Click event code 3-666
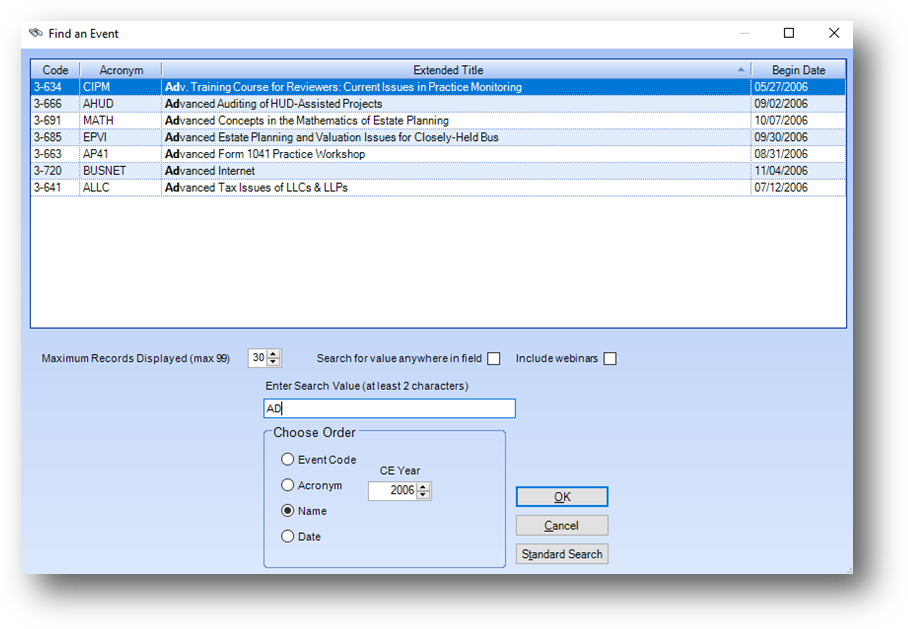908x629 pixels. (x=47, y=104)
